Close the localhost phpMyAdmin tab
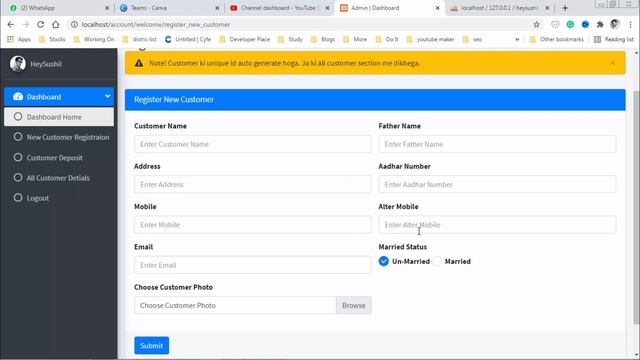The image size is (640, 360). pos(547,8)
